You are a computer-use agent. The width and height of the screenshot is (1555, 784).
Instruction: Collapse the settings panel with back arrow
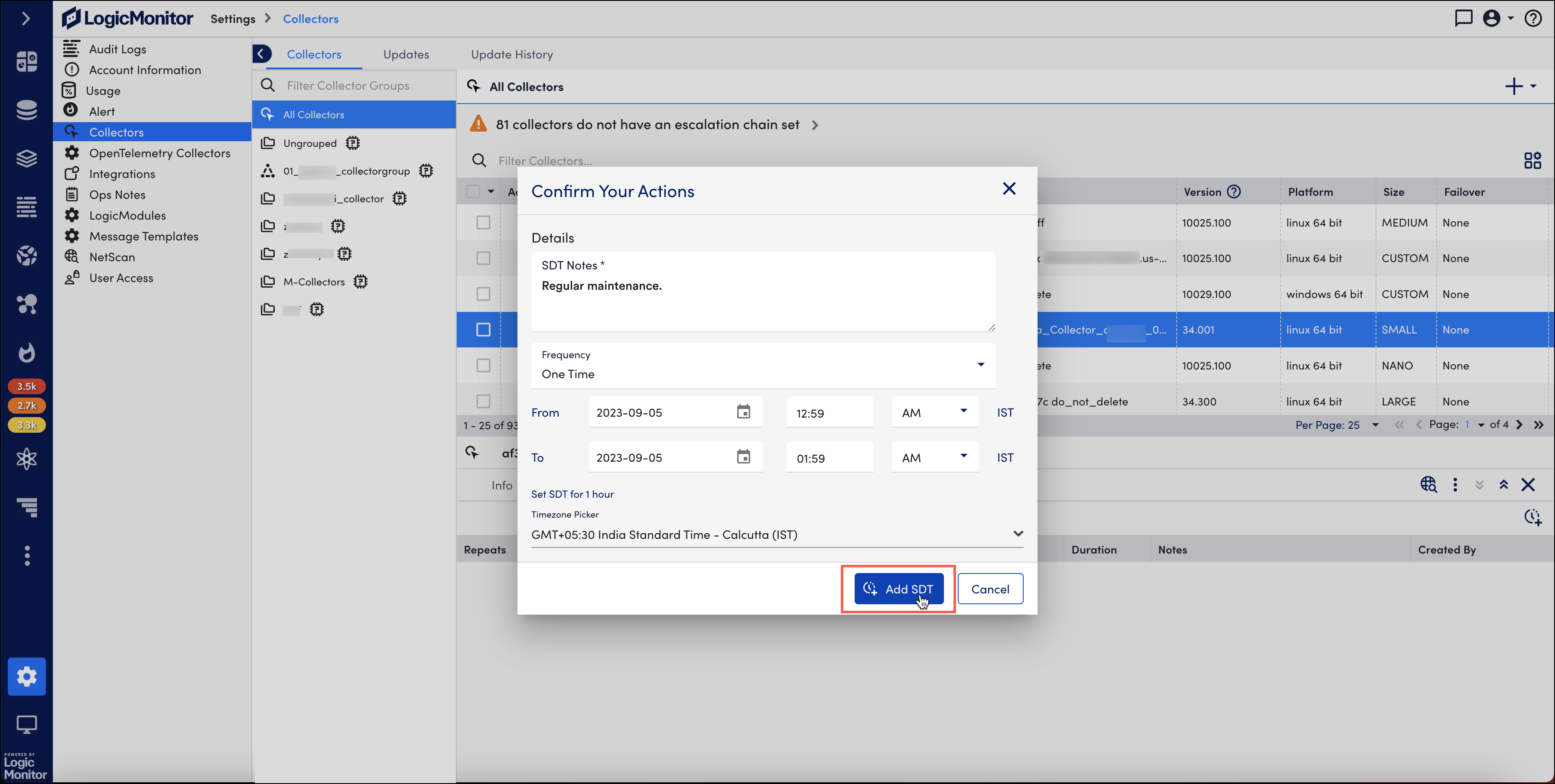(261, 54)
